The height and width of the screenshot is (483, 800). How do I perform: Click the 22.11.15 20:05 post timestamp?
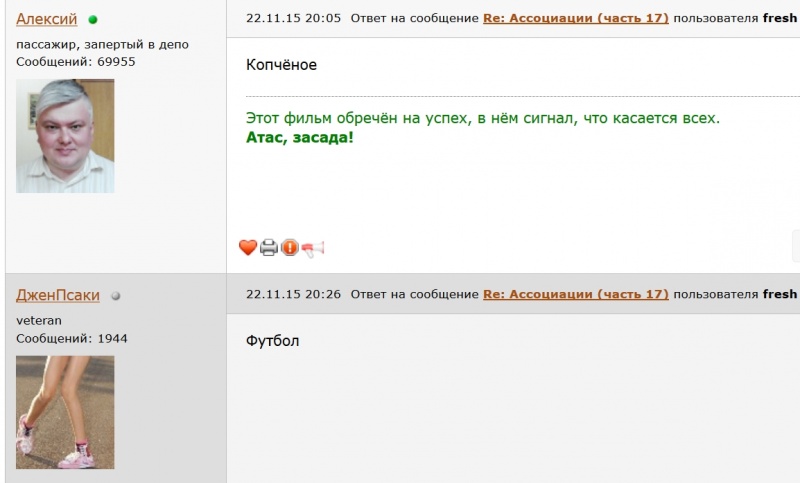pos(293,18)
